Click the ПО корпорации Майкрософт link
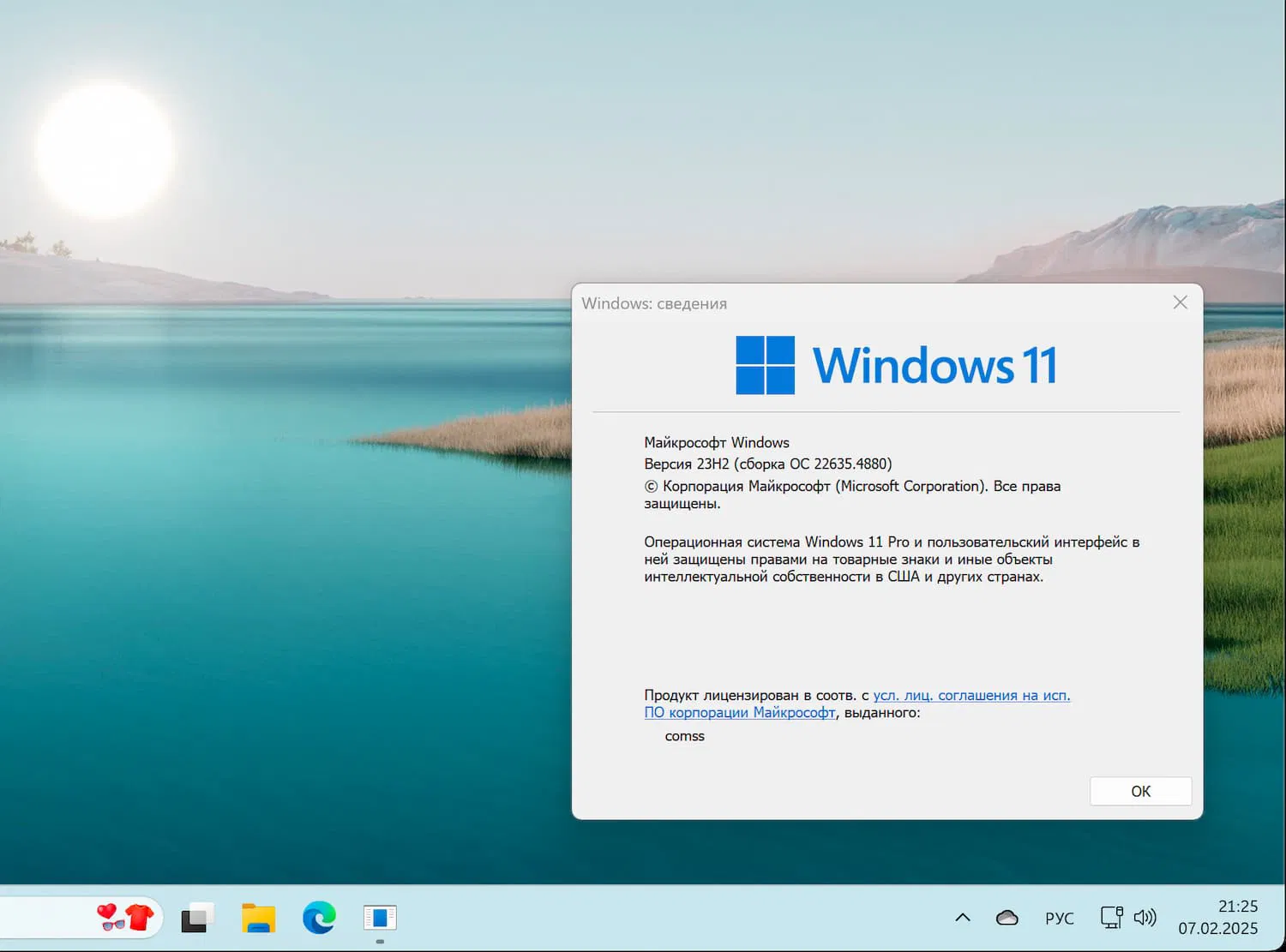 point(739,713)
